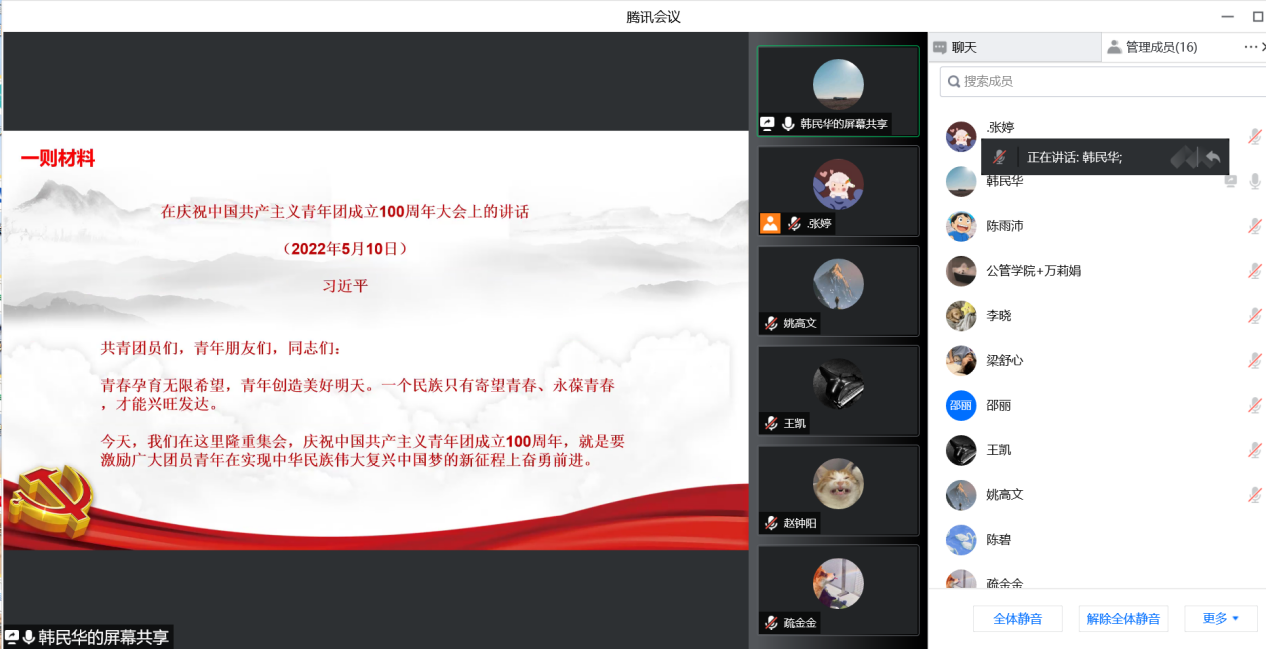Toggle mute for 李晓 in member list
The width and height of the screenshot is (1266, 649).
point(1254,316)
